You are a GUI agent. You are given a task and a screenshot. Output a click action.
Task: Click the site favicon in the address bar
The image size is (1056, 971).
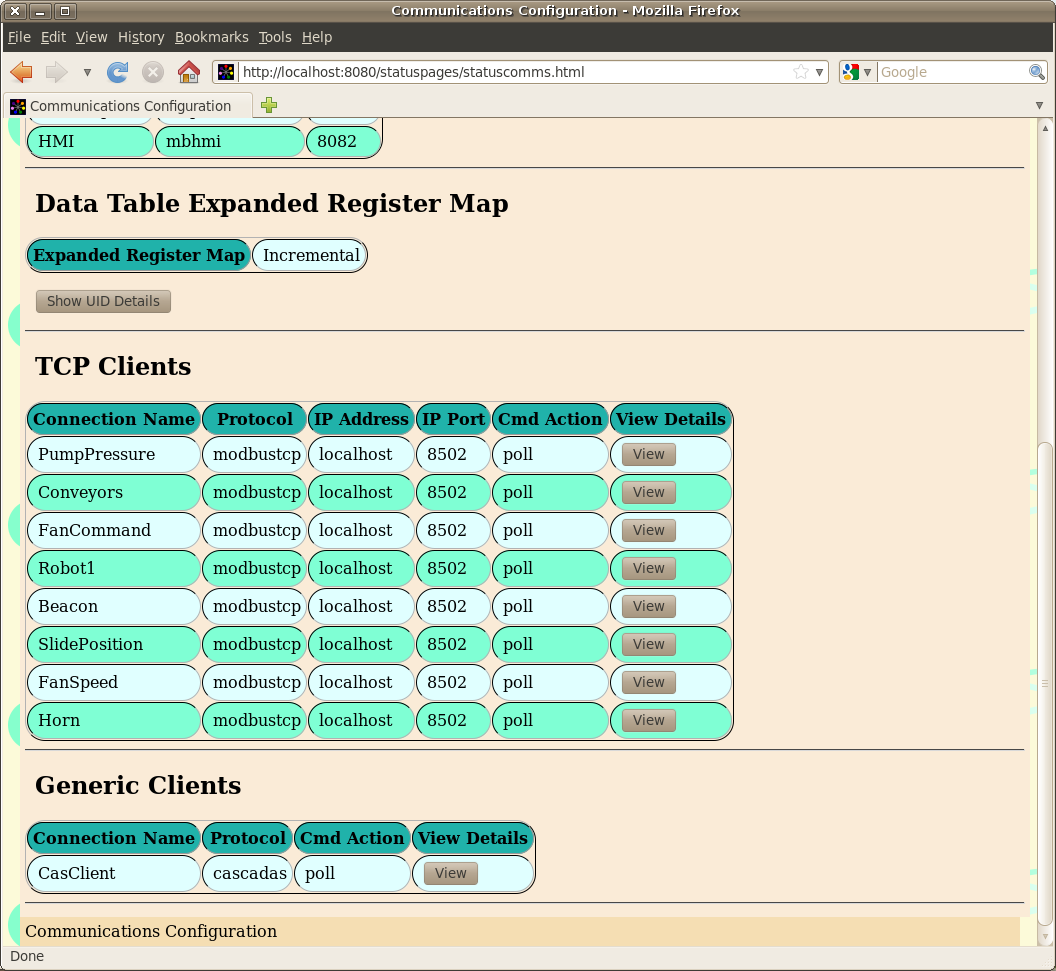[224, 71]
